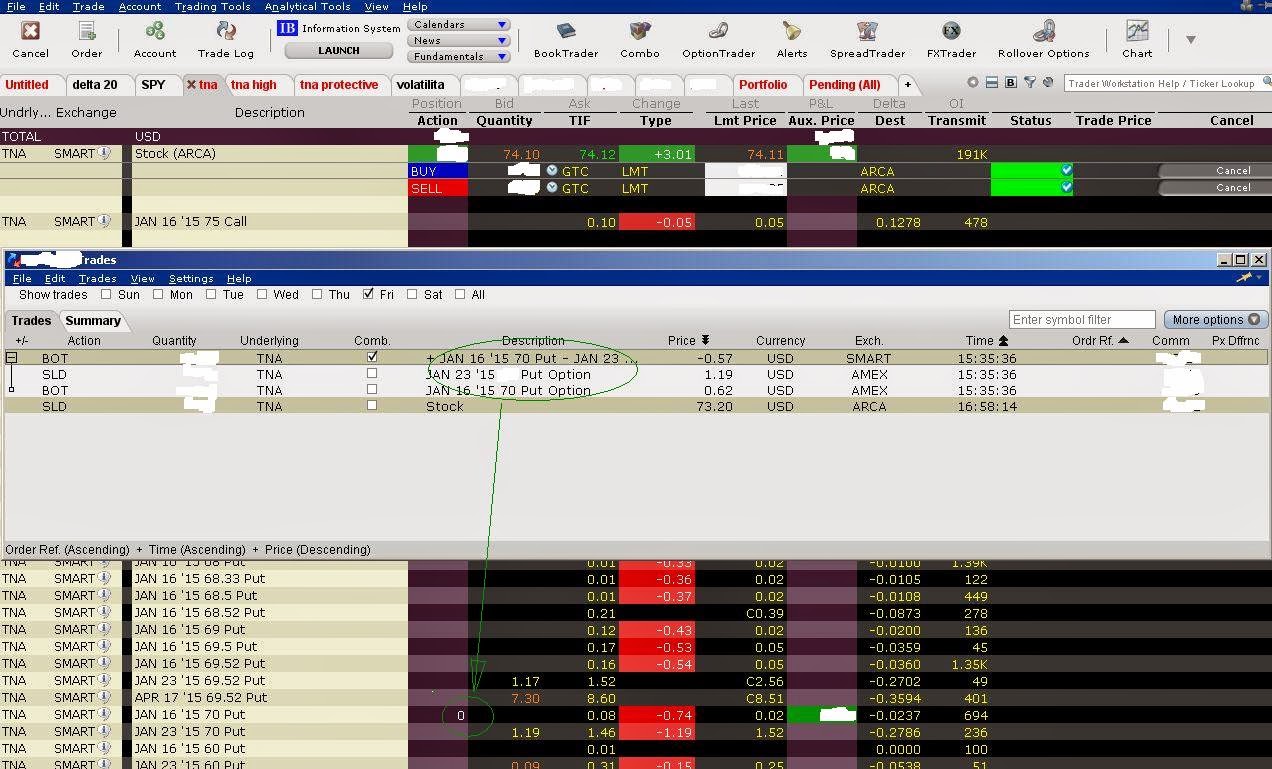Enable the Tue show trades checkbox
Viewport: 1272px width, 769px height.
tap(211, 294)
